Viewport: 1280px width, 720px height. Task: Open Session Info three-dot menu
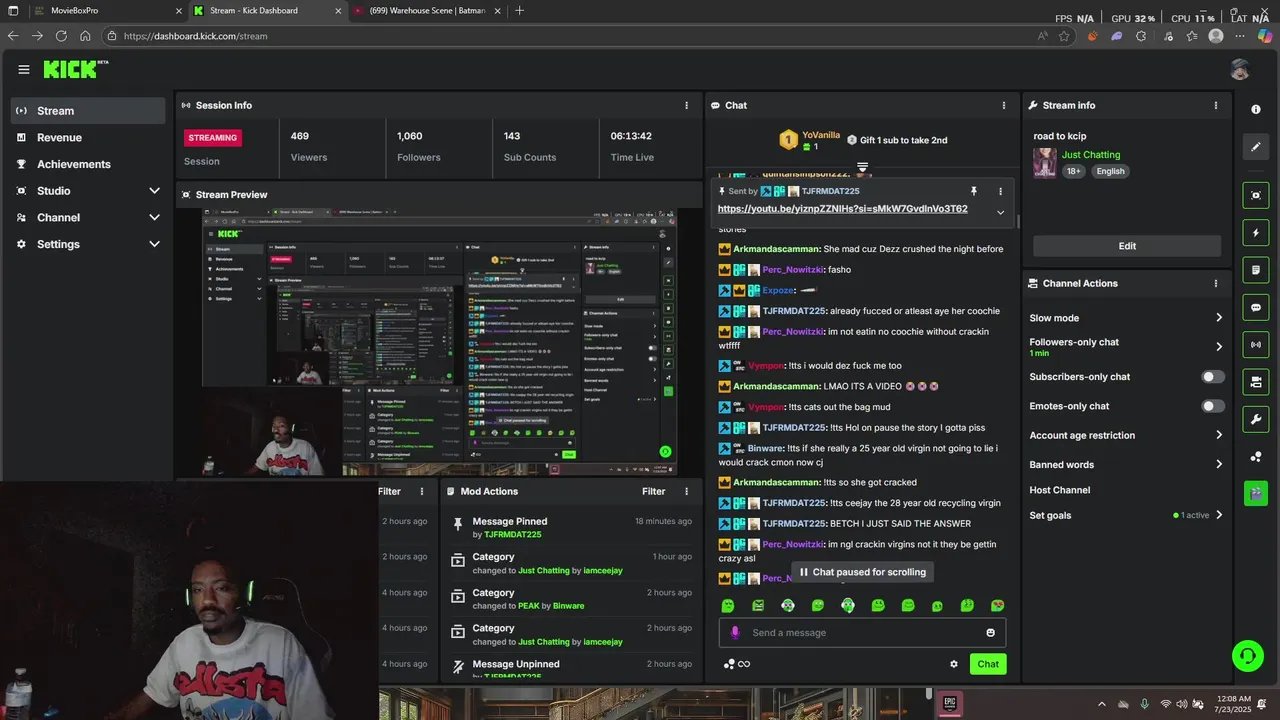point(686,105)
